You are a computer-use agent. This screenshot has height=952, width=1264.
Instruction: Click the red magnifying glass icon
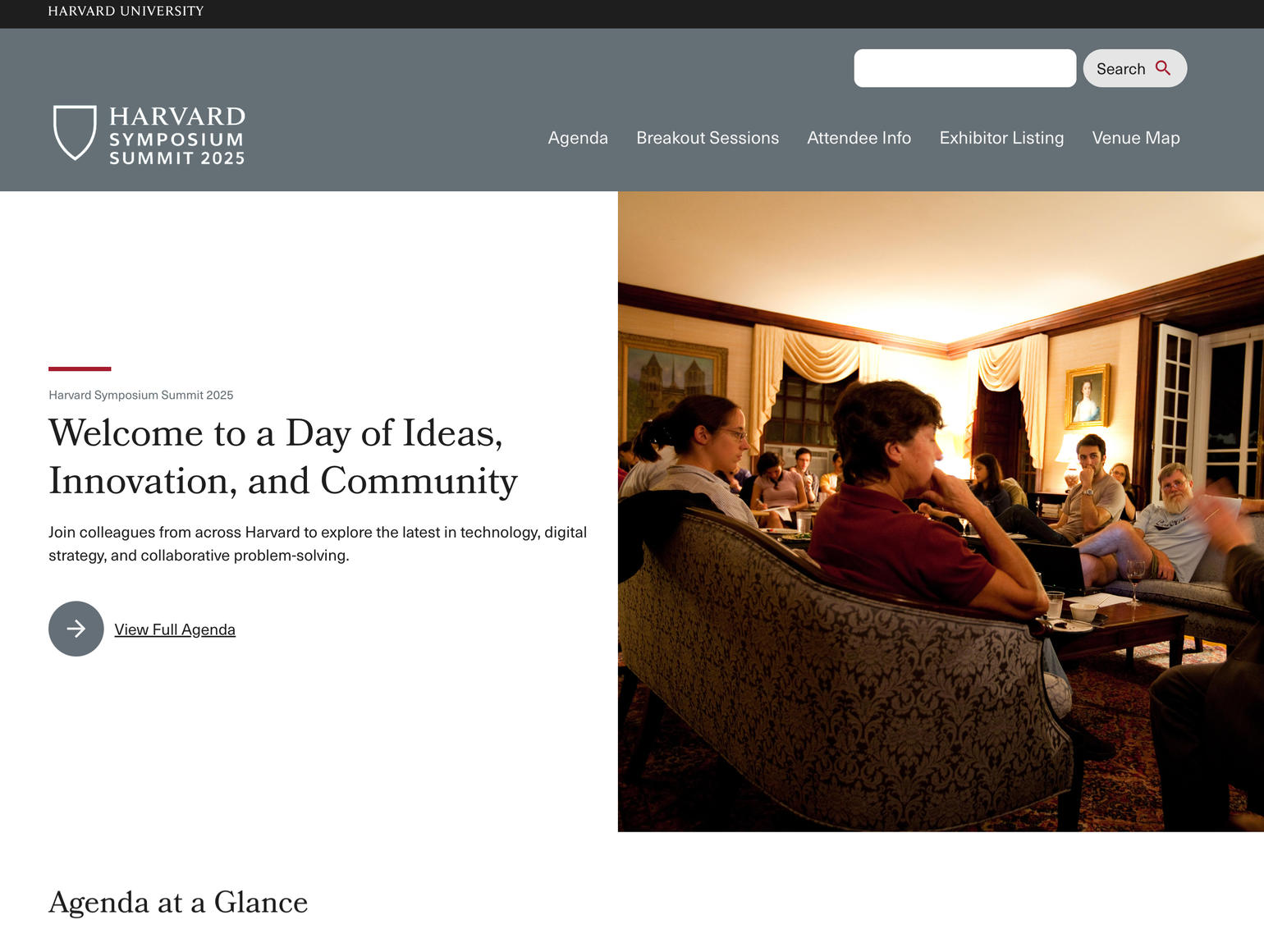(1163, 68)
